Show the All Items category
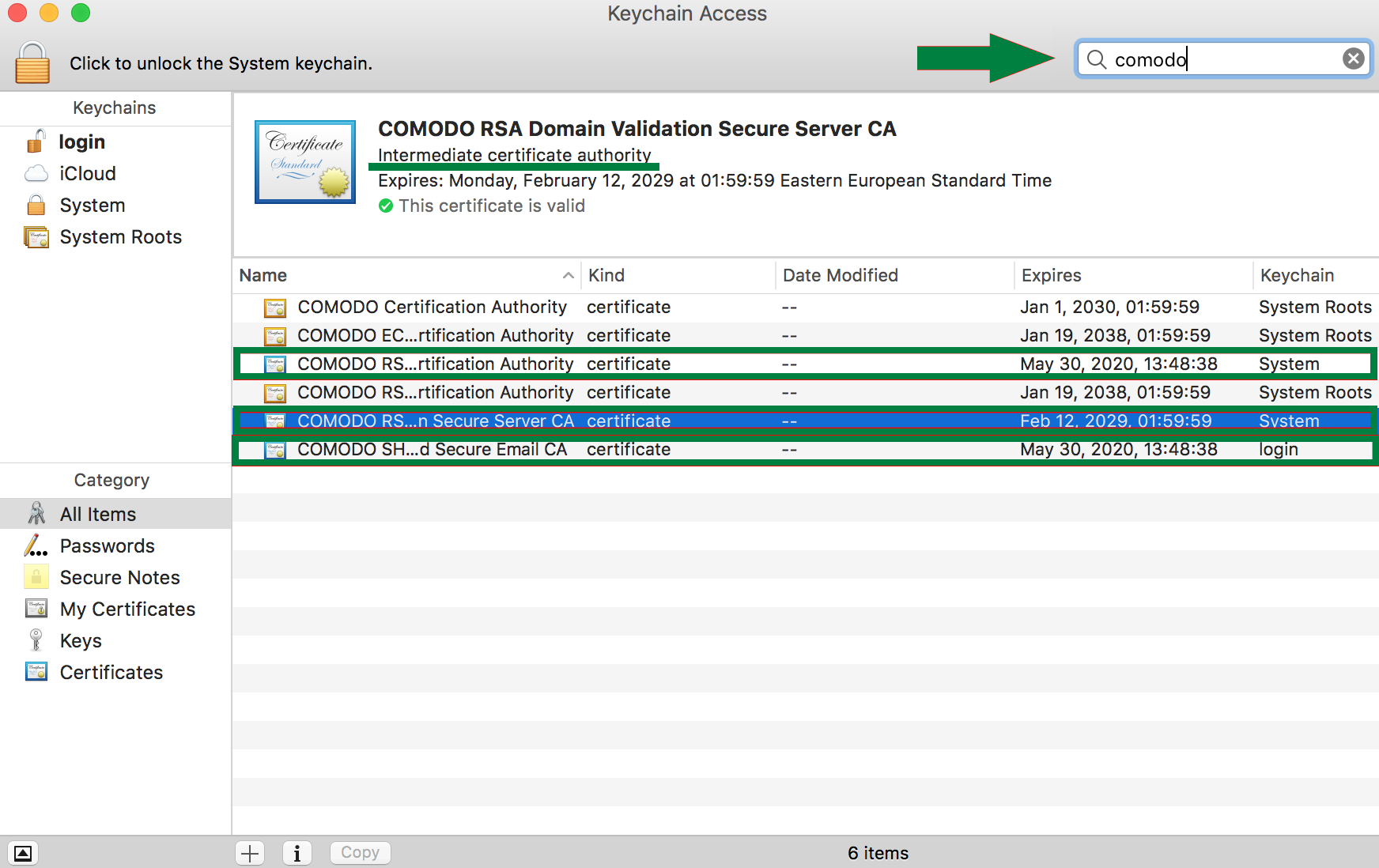Viewport: 1379px width, 868px height. click(115, 514)
